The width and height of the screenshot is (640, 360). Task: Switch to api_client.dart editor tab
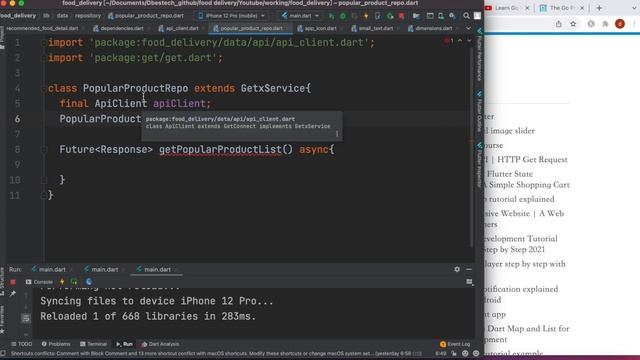(179, 29)
